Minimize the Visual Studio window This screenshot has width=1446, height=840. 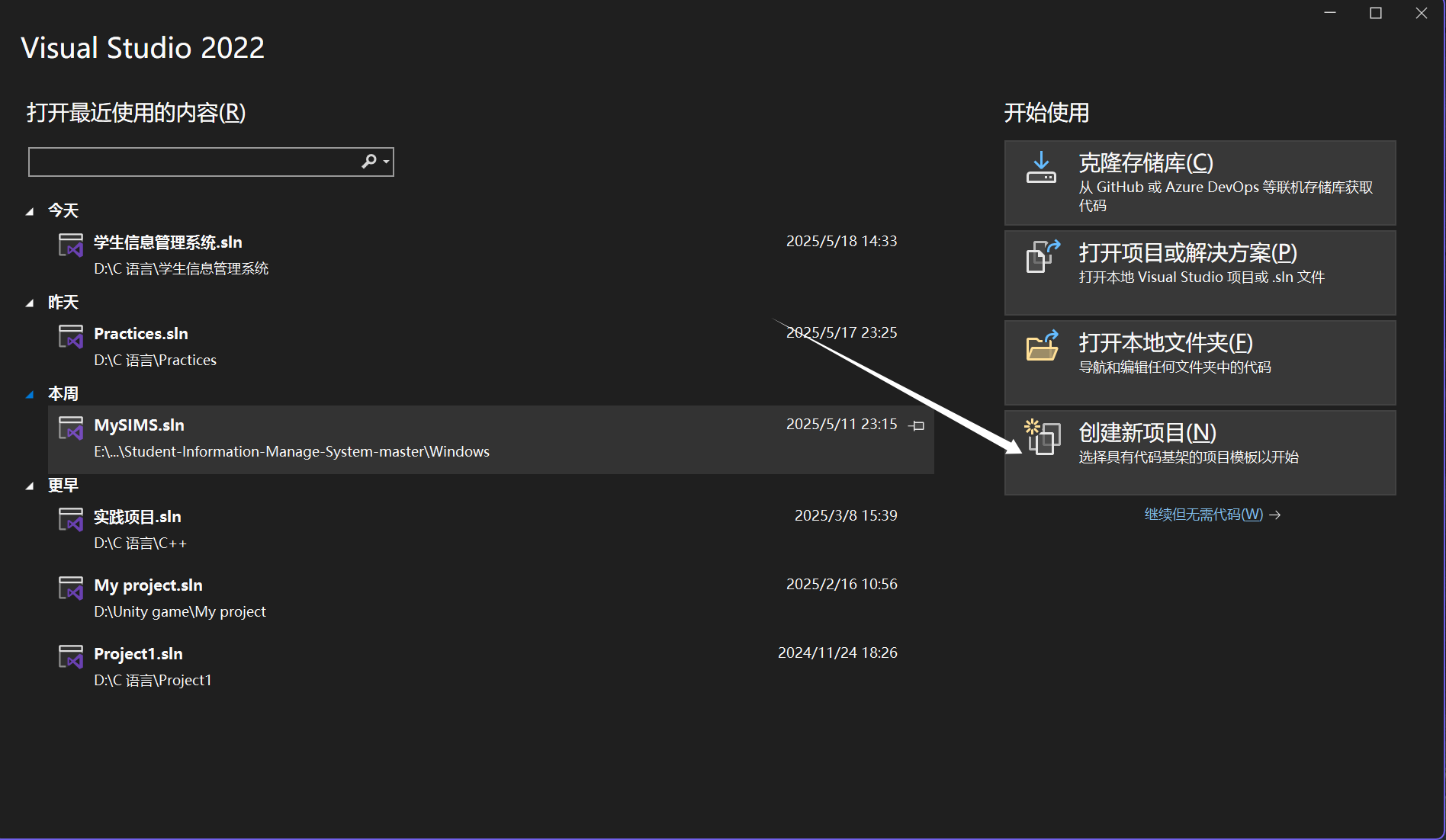(x=1330, y=13)
